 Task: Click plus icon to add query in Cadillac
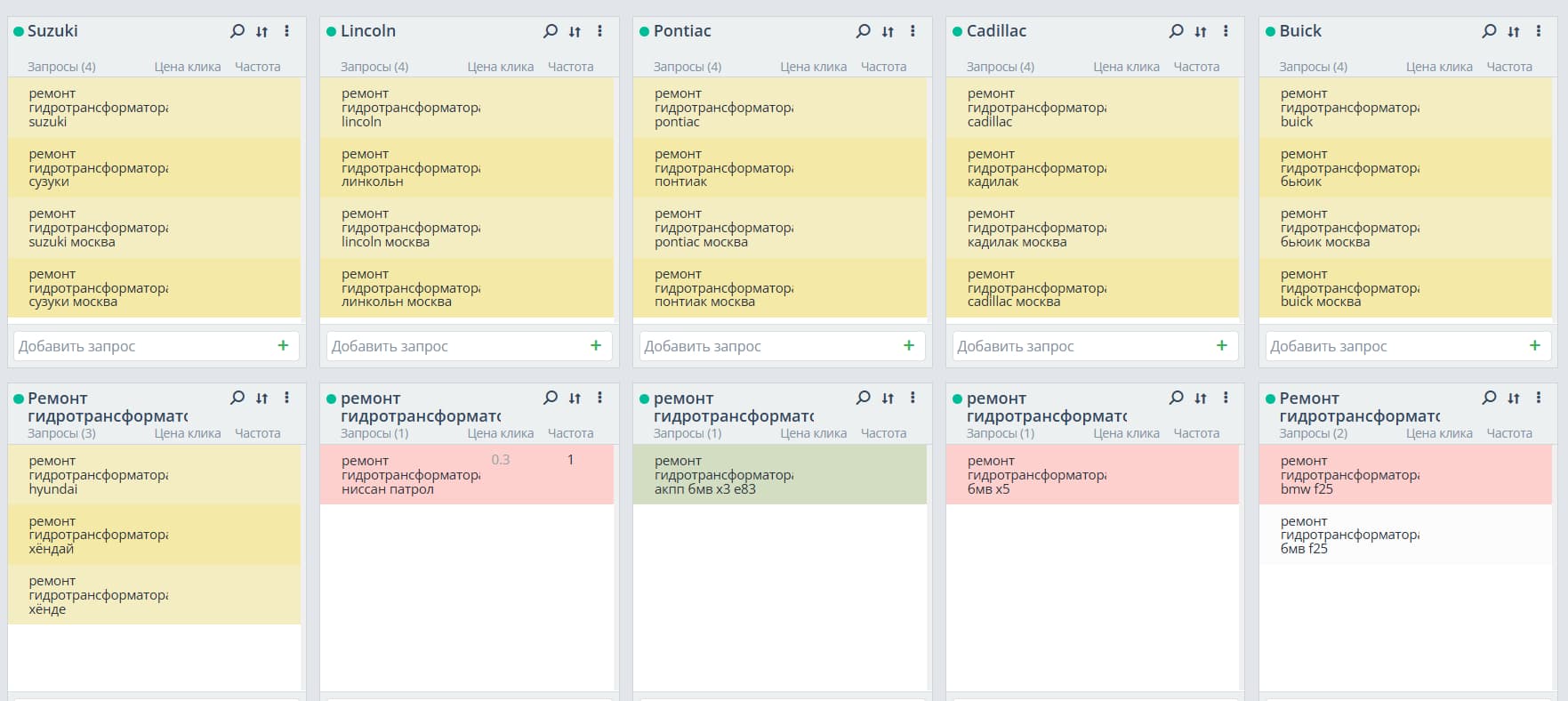1221,345
